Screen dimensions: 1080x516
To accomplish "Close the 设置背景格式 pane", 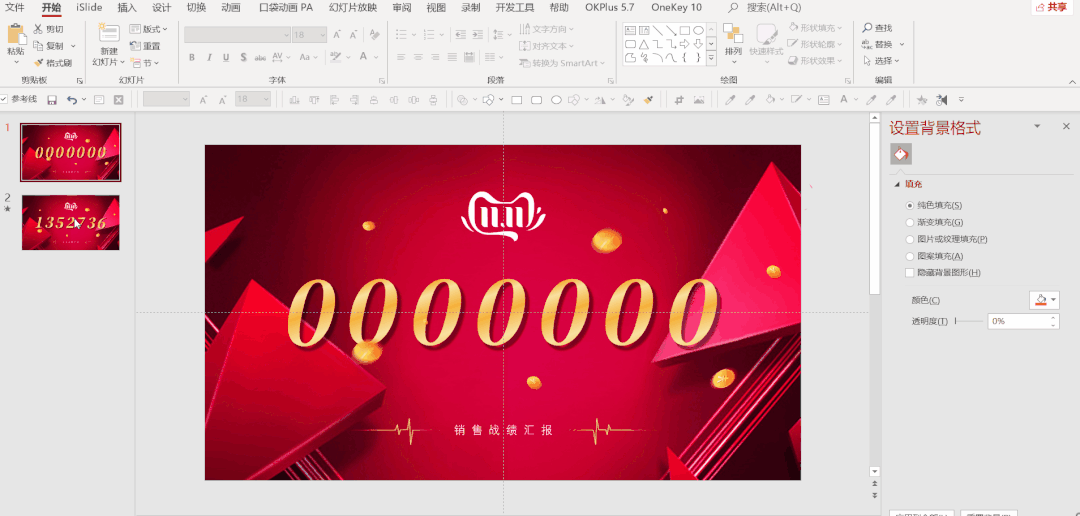I will pos(1066,126).
